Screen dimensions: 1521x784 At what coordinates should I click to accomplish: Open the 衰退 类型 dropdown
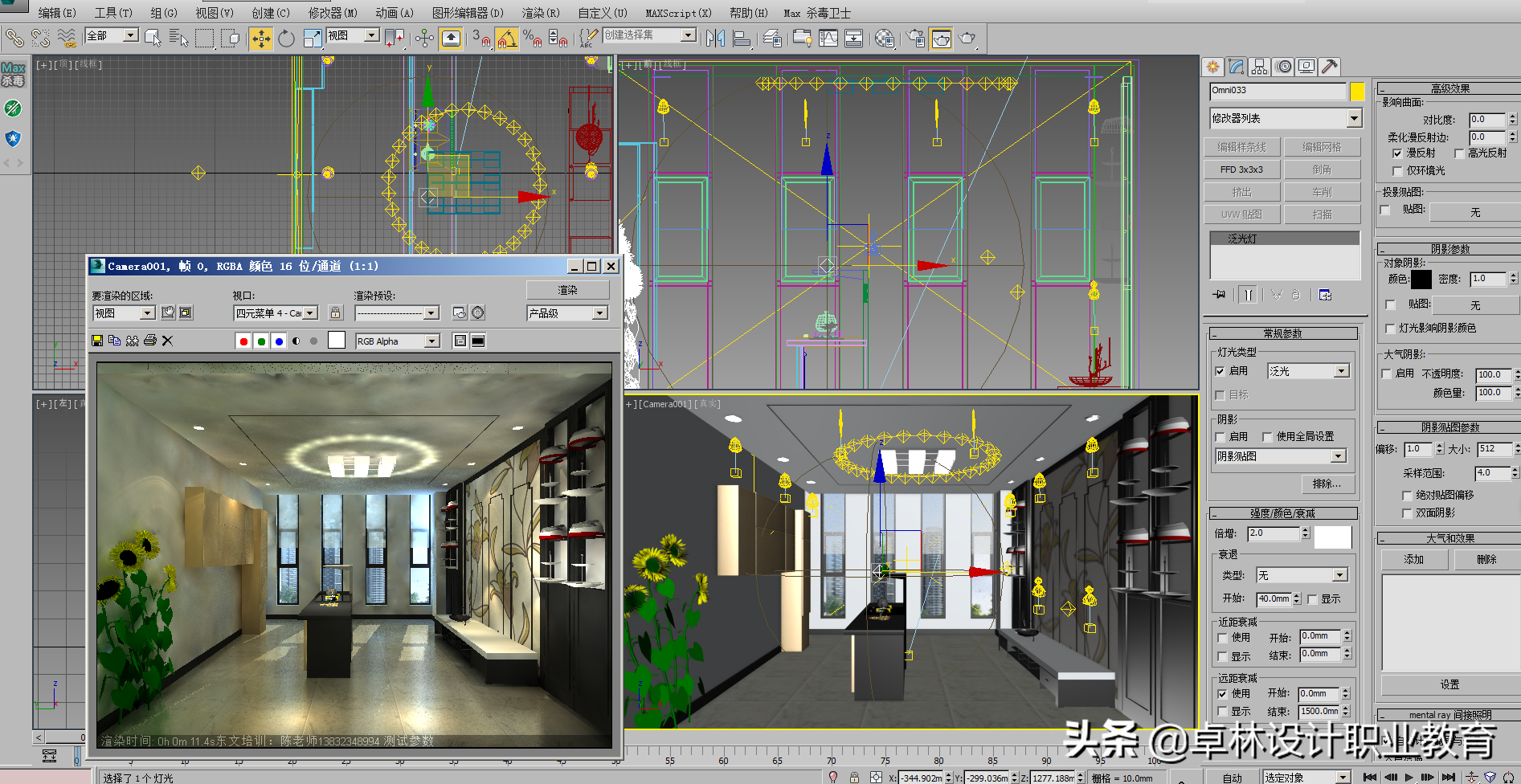(x=1302, y=575)
